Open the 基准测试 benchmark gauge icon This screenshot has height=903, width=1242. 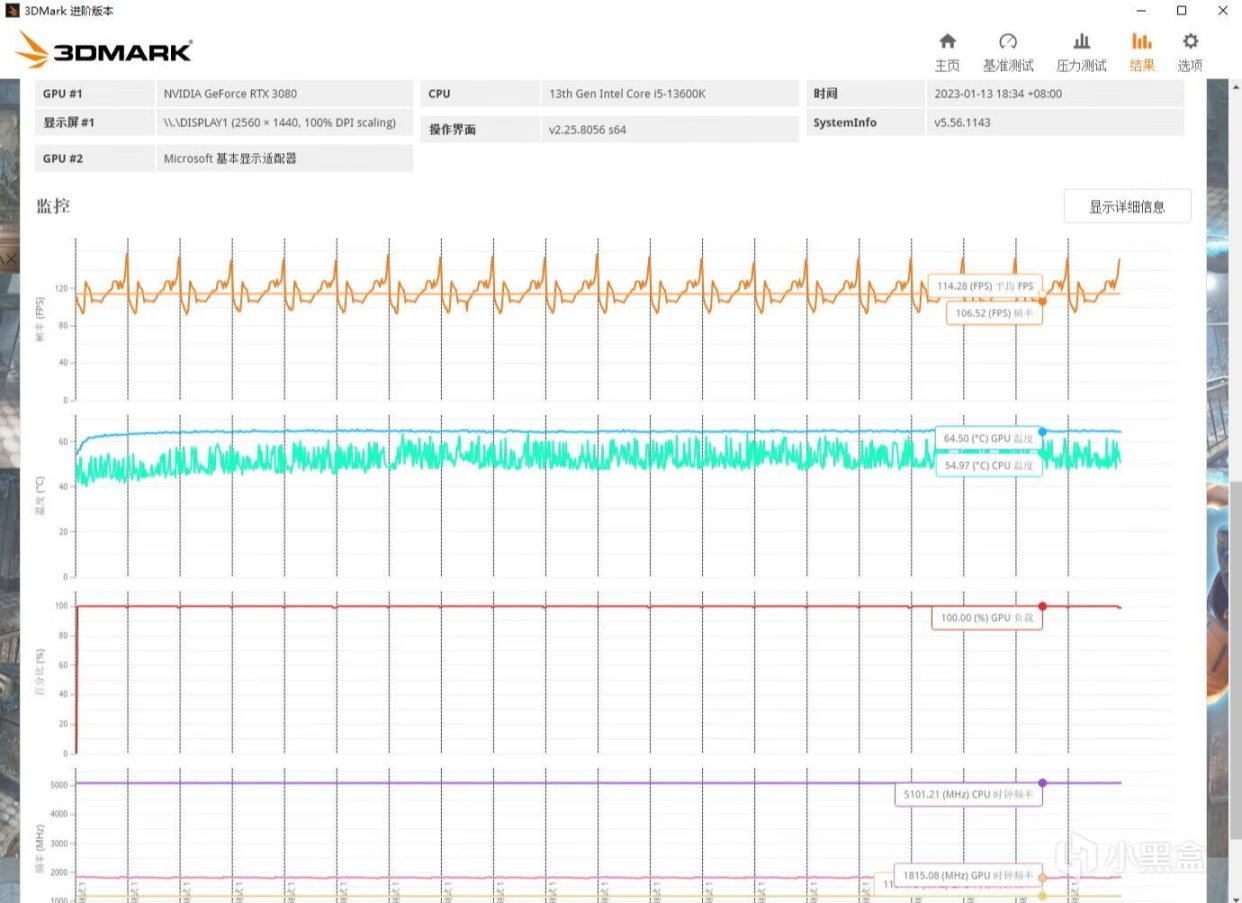(x=1008, y=42)
